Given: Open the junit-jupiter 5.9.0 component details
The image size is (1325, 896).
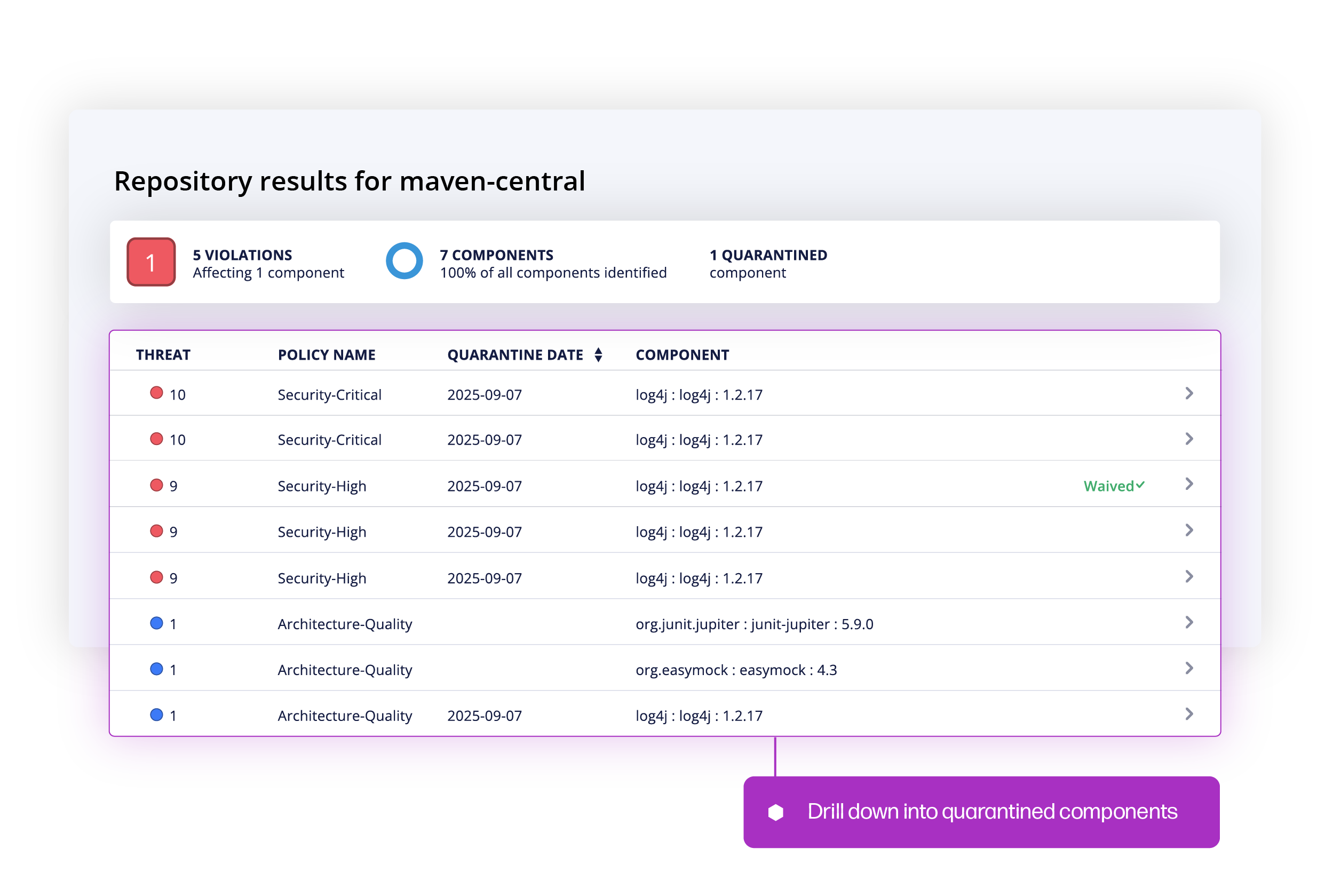Looking at the screenshot, I should coord(1189,623).
